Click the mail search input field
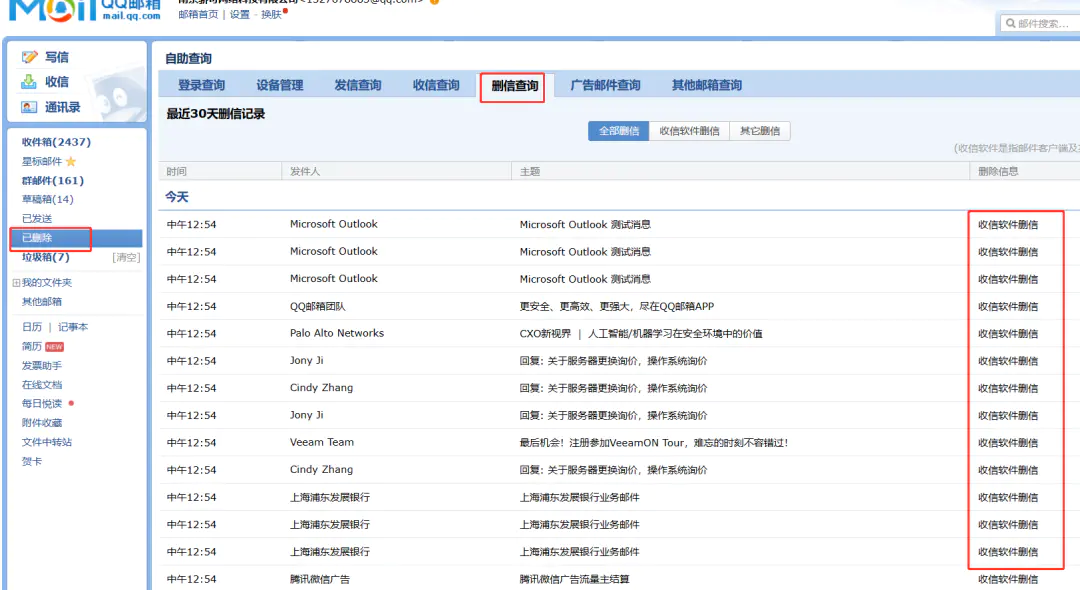Image resolution: width=1080 pixels, height=590 pixels. pyautogui.click(x=1041, y=23)
